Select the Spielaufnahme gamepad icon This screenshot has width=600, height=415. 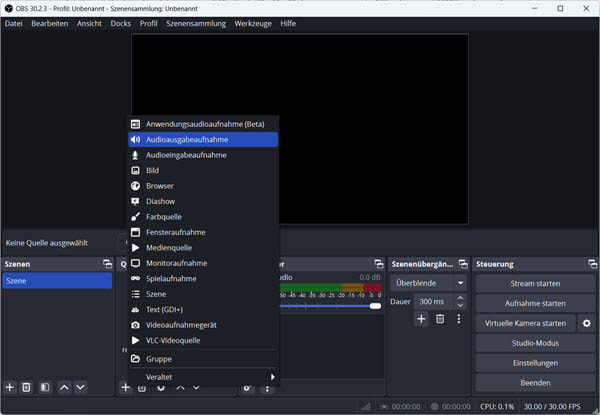(x=136, y=279)
